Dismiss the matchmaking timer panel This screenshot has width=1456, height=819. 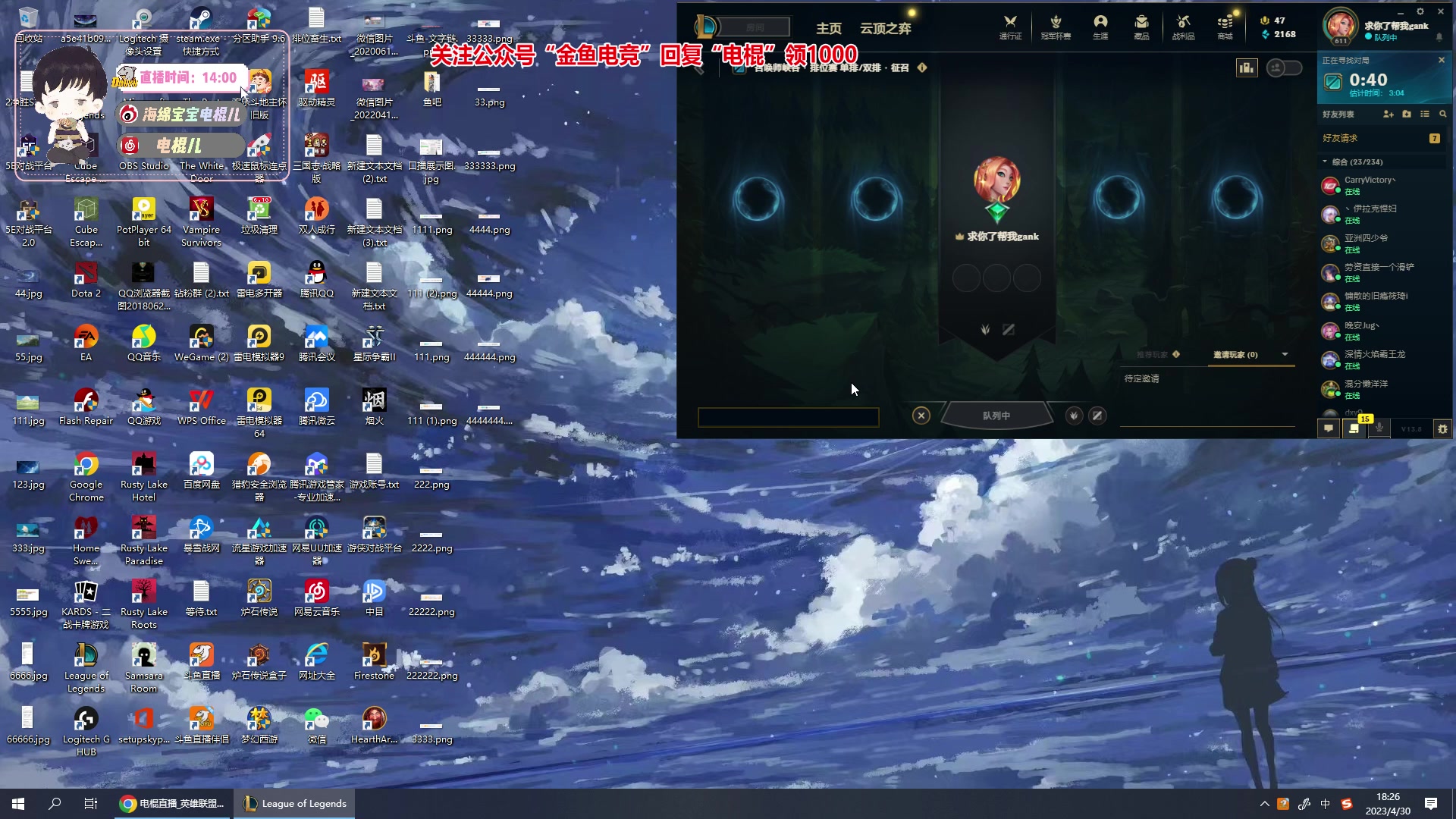pyautogui.click(x=1442, y=60)
